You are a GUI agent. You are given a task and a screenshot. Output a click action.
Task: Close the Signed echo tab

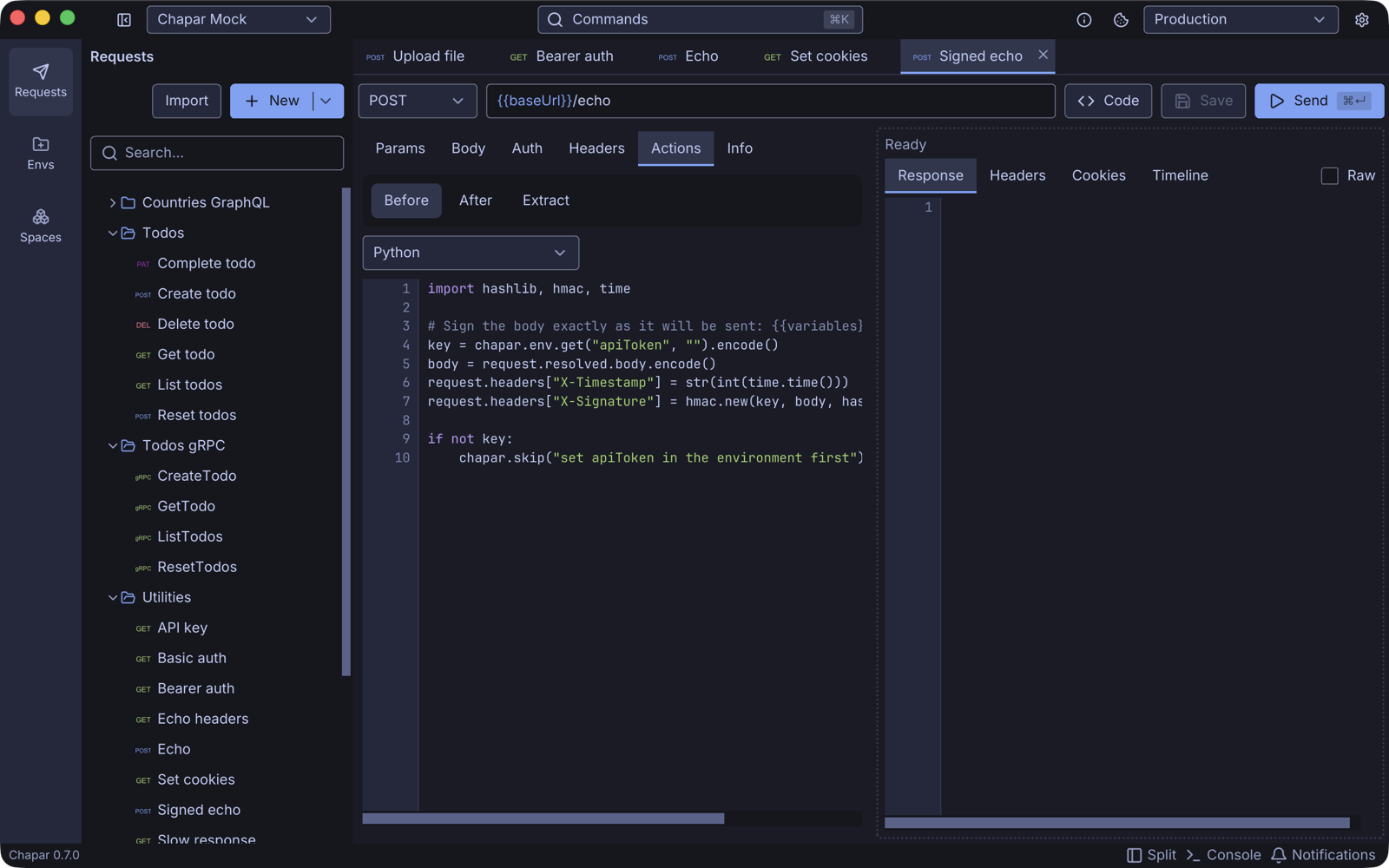point(1043,55)
